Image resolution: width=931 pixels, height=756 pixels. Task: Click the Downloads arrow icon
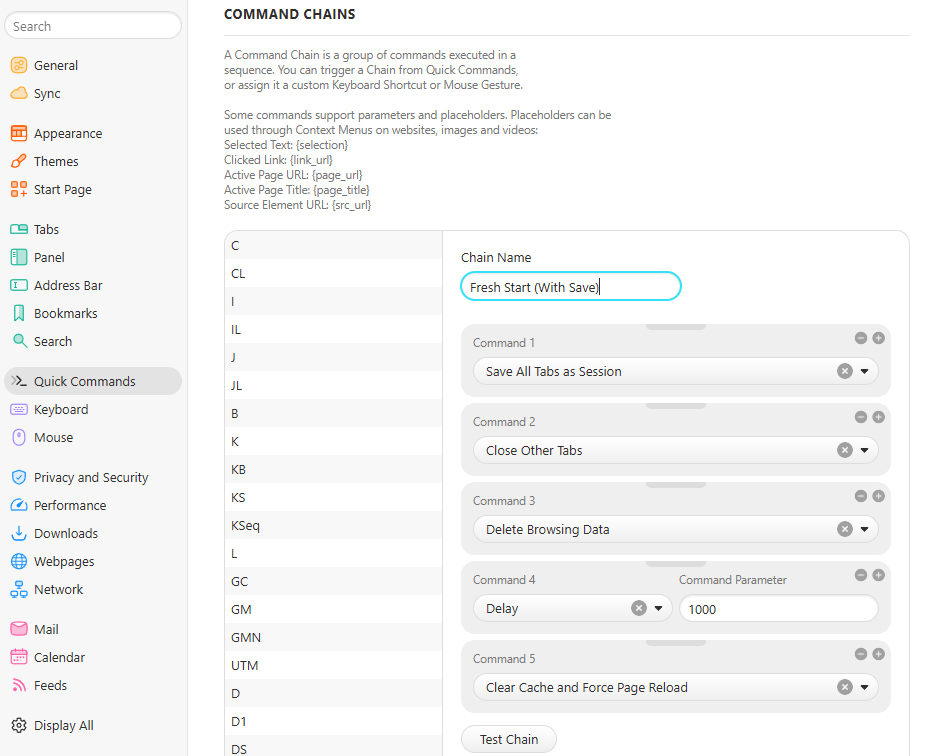(19, 533)
